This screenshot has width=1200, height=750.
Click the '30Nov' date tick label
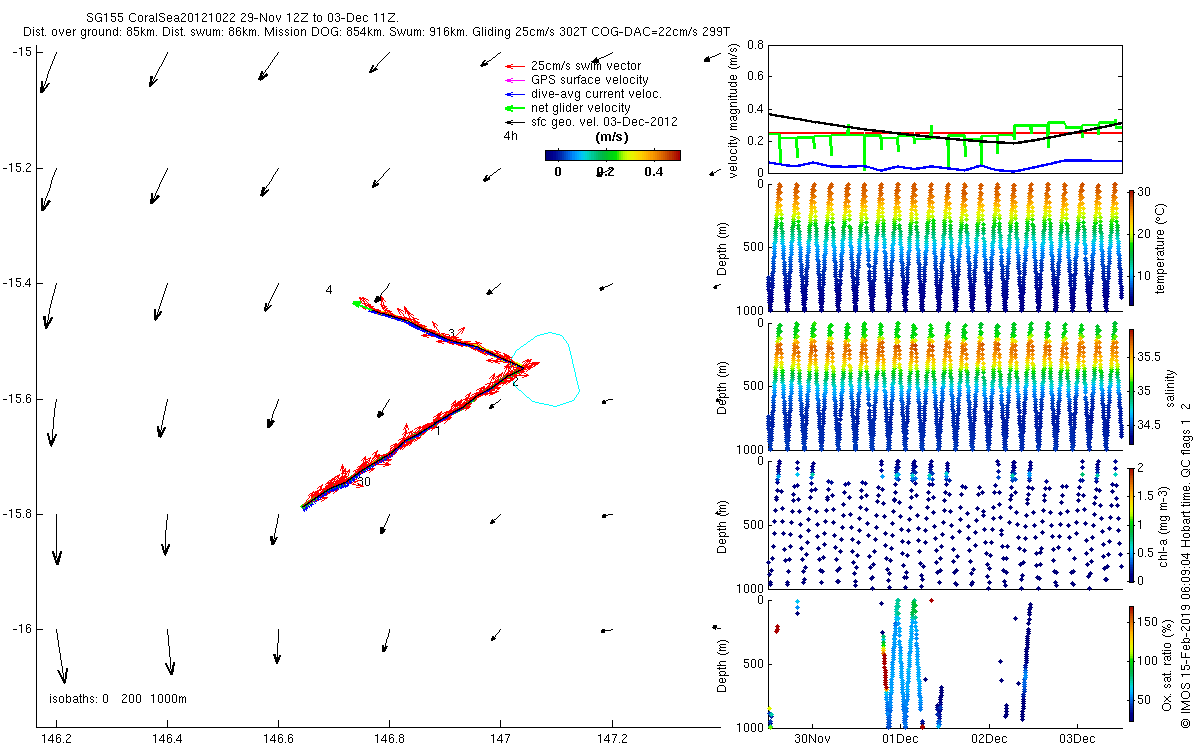coord(812,740)
